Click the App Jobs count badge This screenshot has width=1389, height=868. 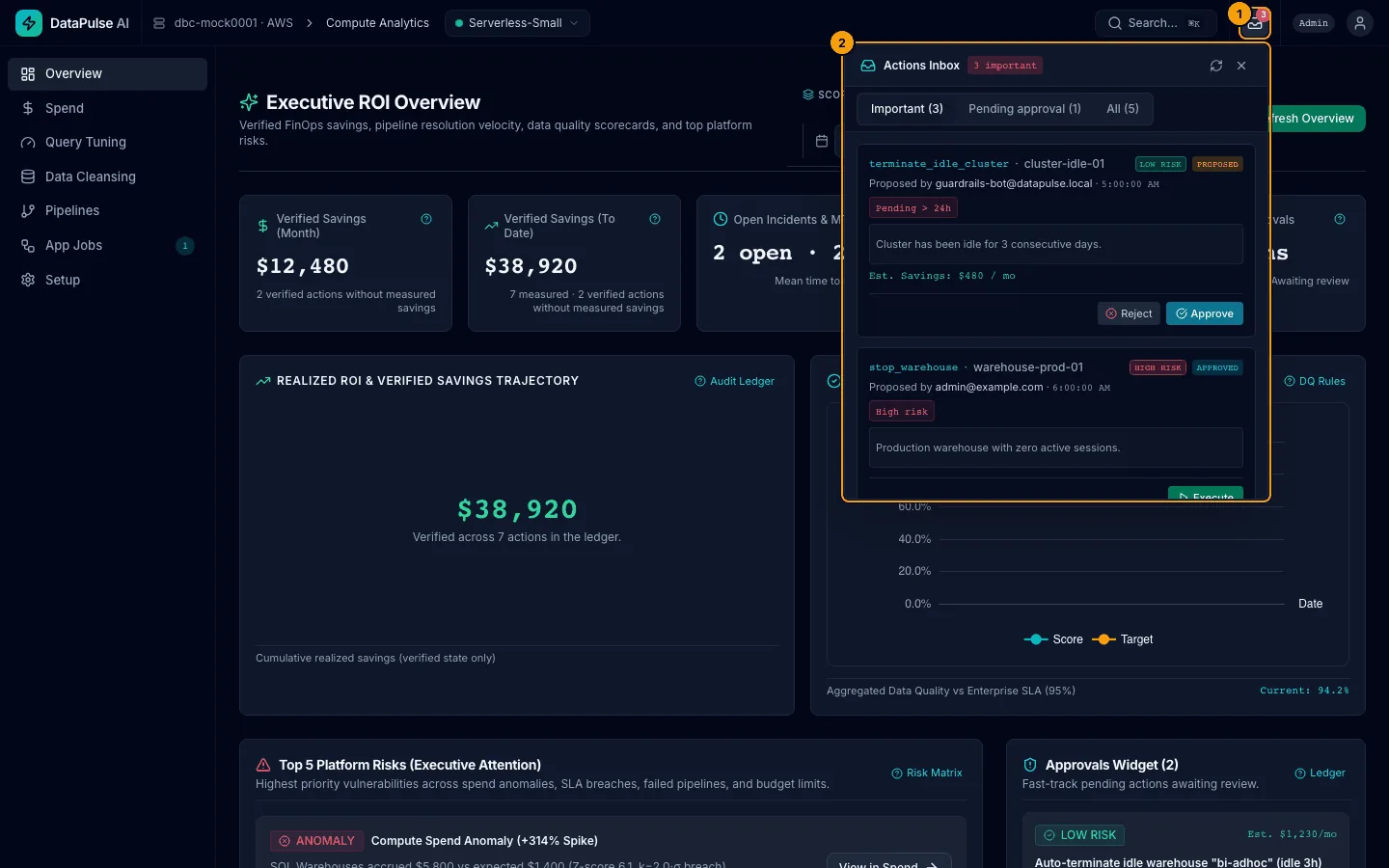tap(185, 246)
